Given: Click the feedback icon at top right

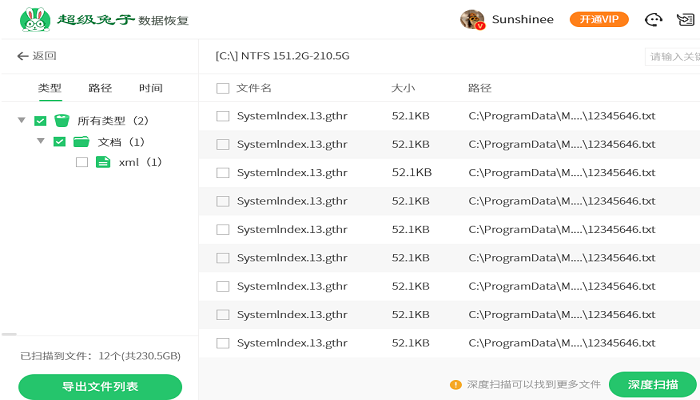Looking at the screenshot, I should pyautogui.click(x=686, y=19).
